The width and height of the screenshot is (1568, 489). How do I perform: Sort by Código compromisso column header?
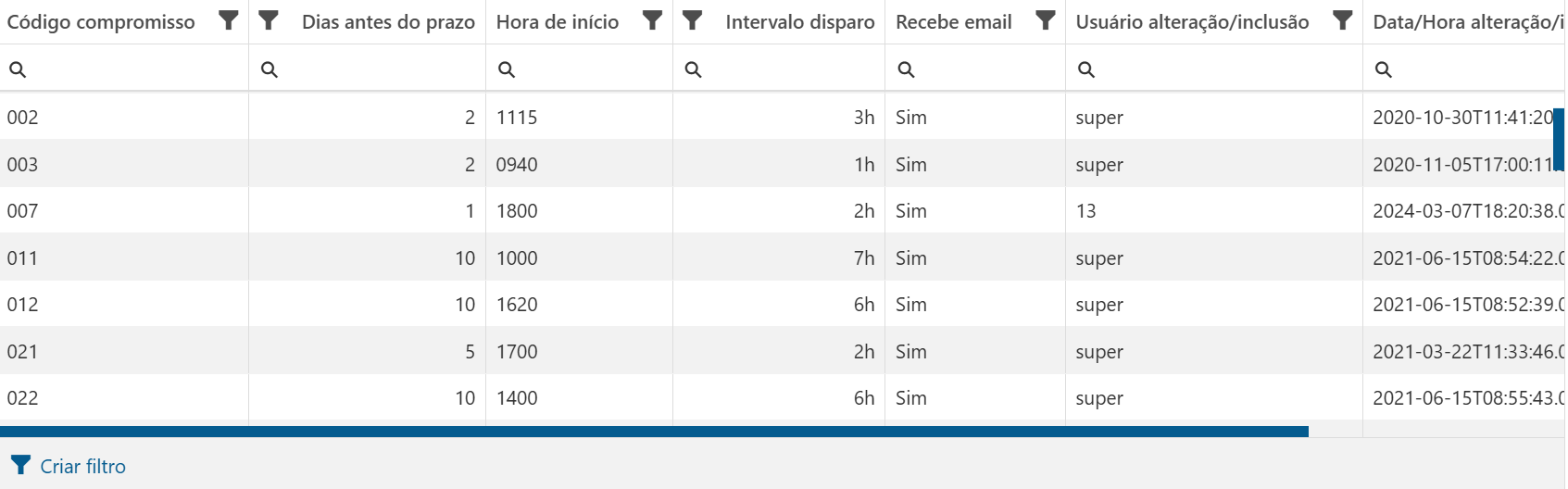(x=101, y=22)
